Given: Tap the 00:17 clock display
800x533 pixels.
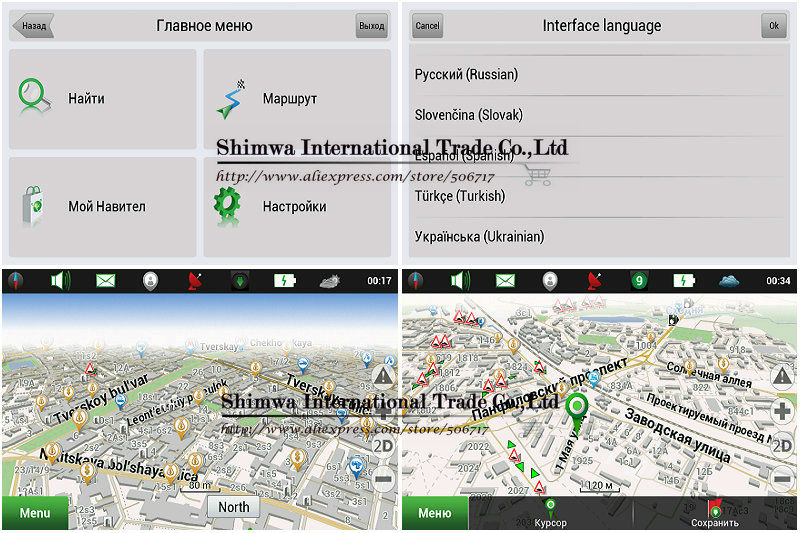Looking at the screenshot, I should [379, 281].
